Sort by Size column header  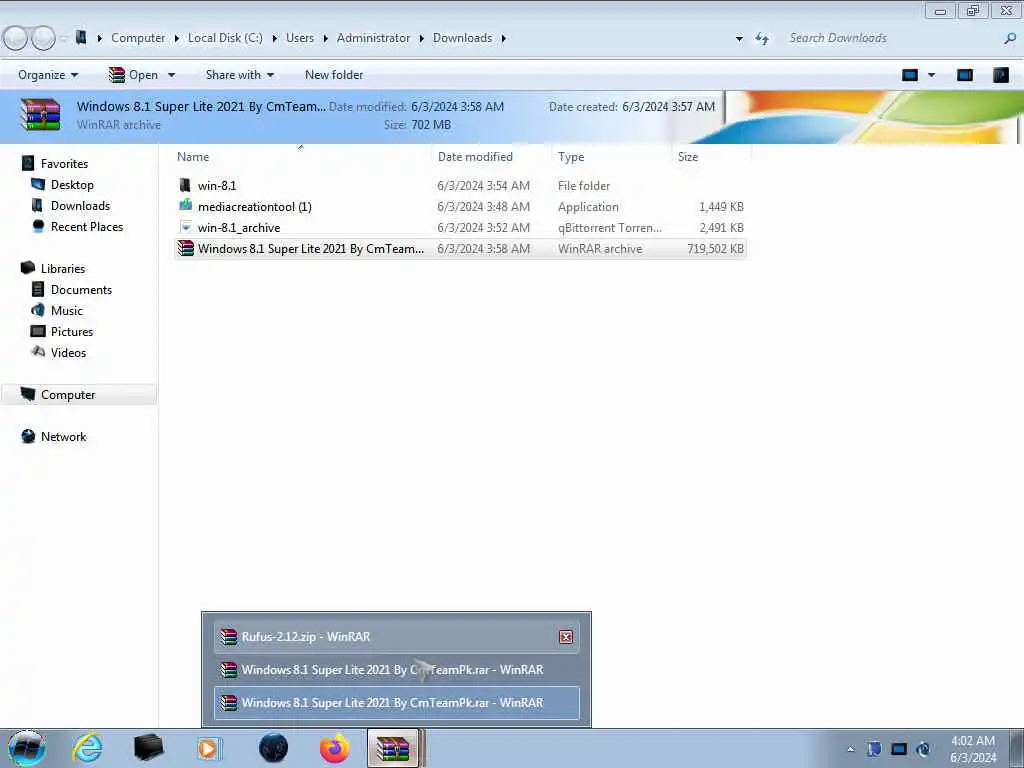[711, 157]
